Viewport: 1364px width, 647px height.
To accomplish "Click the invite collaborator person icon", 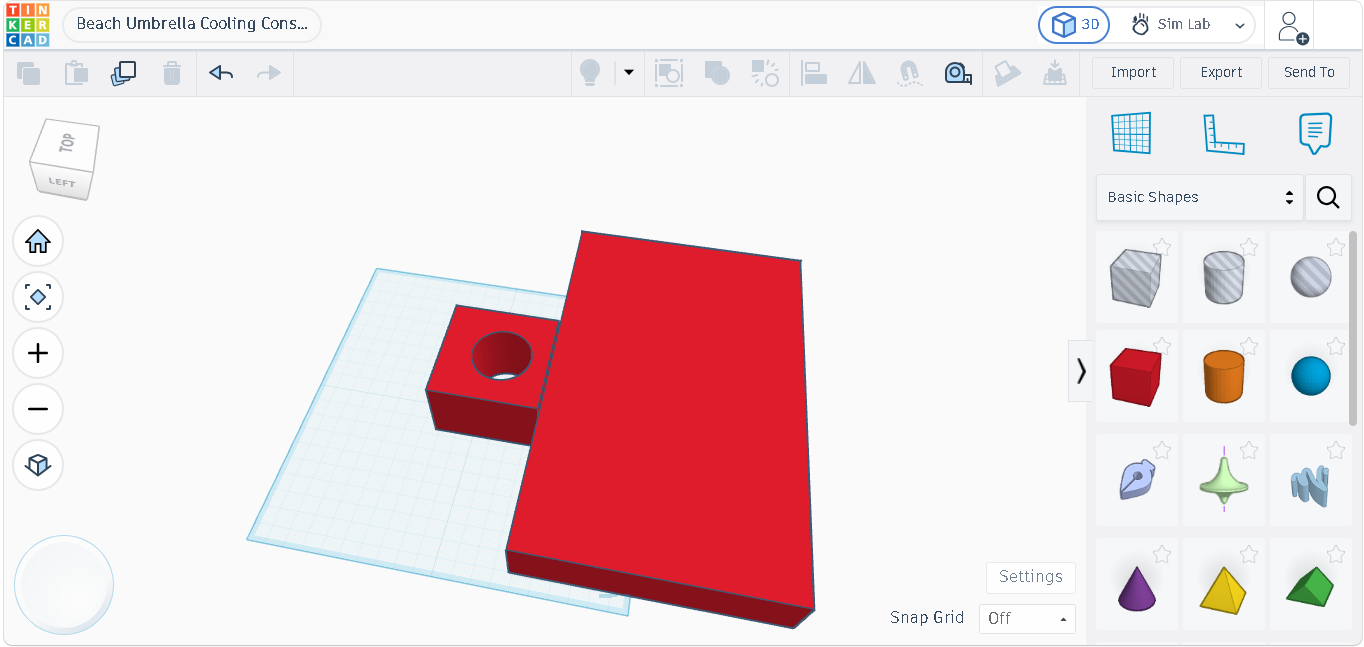I will [x=1292, y=27].
